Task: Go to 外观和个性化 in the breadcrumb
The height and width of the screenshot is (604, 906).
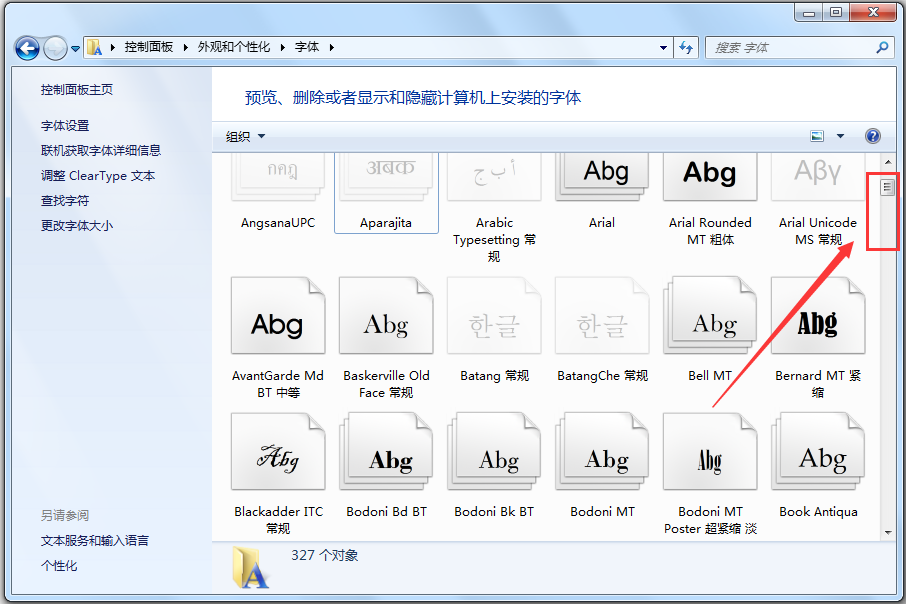Action: pos(233,47)
